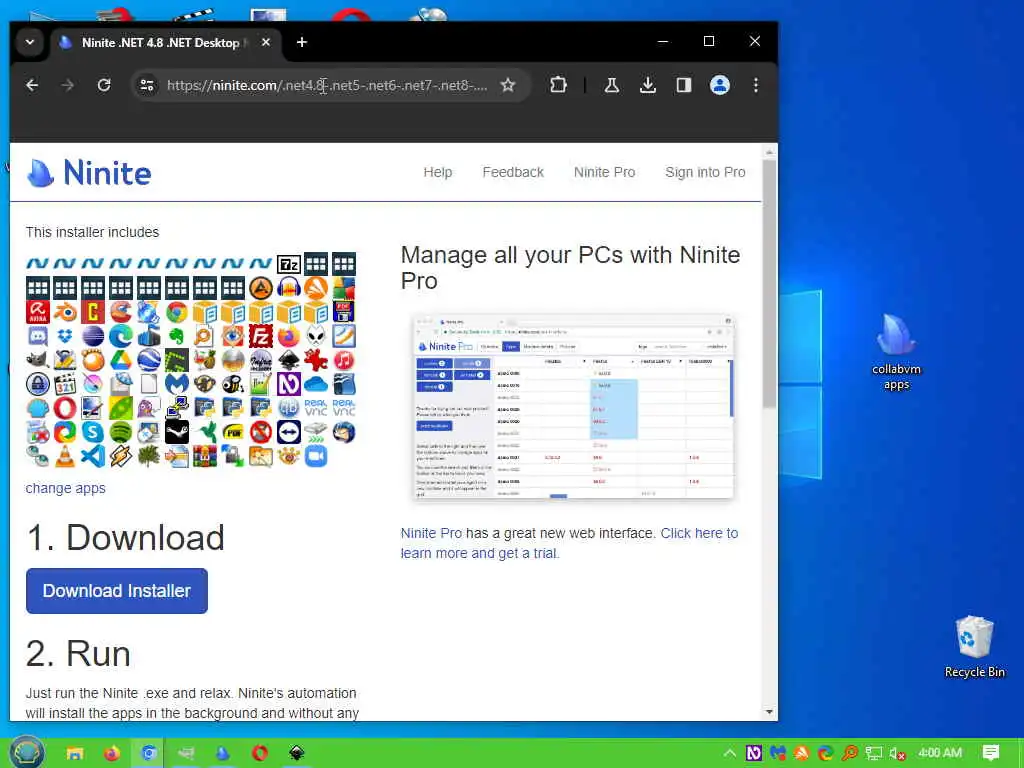Select the Recycle Bin desktop icon
This screenshot has height=768, width=1024.
974,647
